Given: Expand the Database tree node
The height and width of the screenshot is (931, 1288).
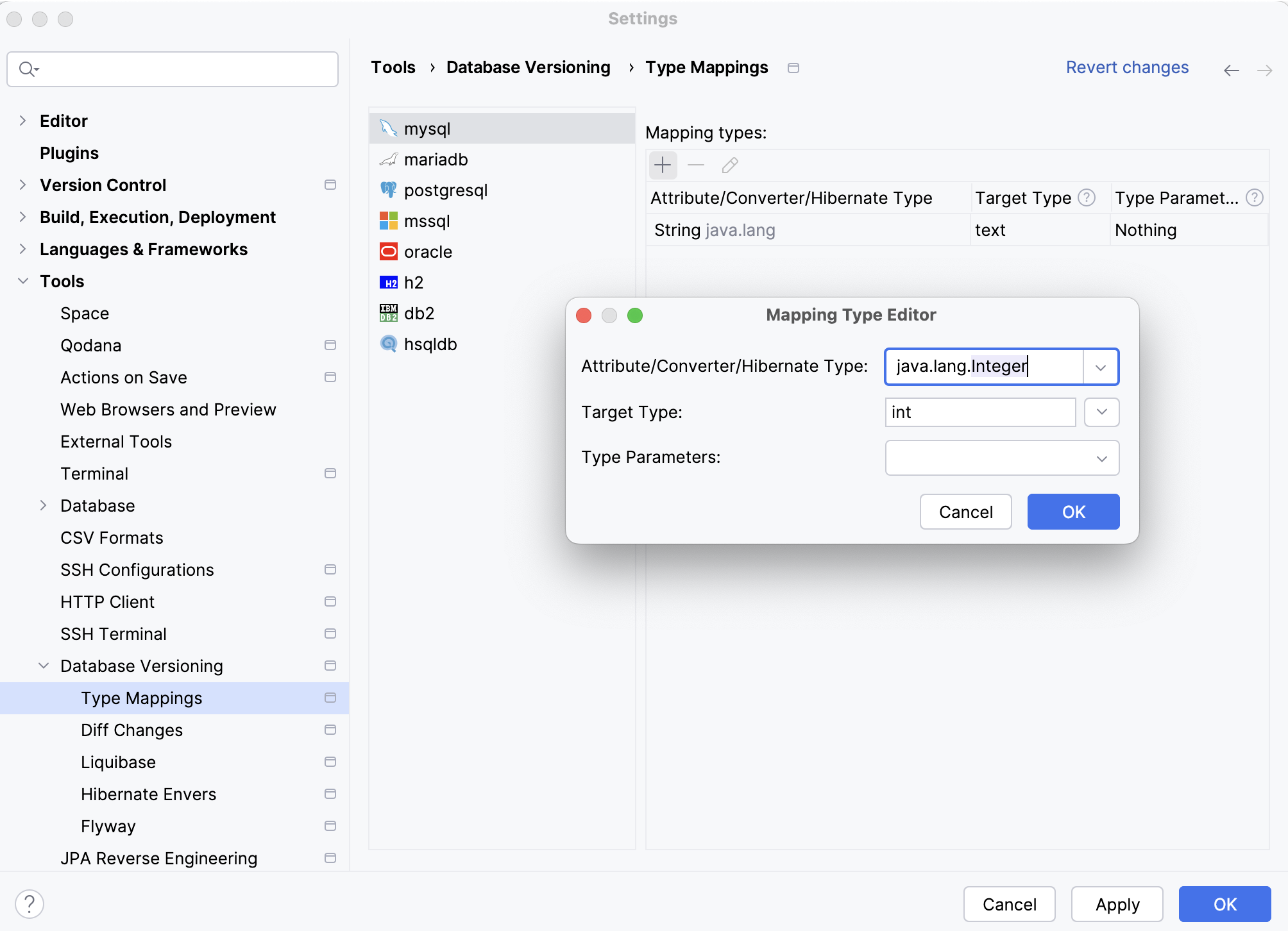Looking at the screenshot, I should (x=44, y=505).
